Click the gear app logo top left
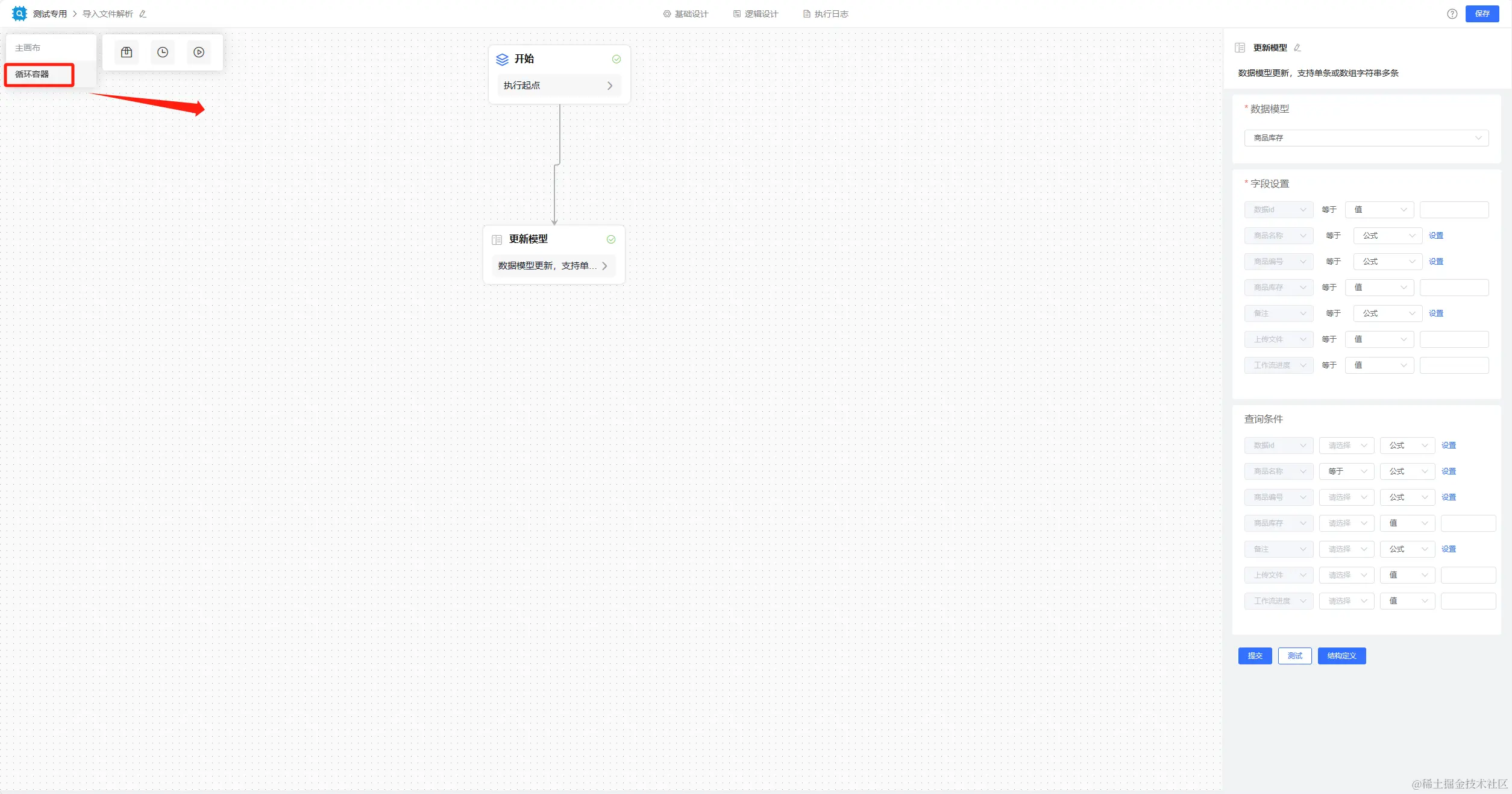1512x794 pixels. (x=19, y=13)
